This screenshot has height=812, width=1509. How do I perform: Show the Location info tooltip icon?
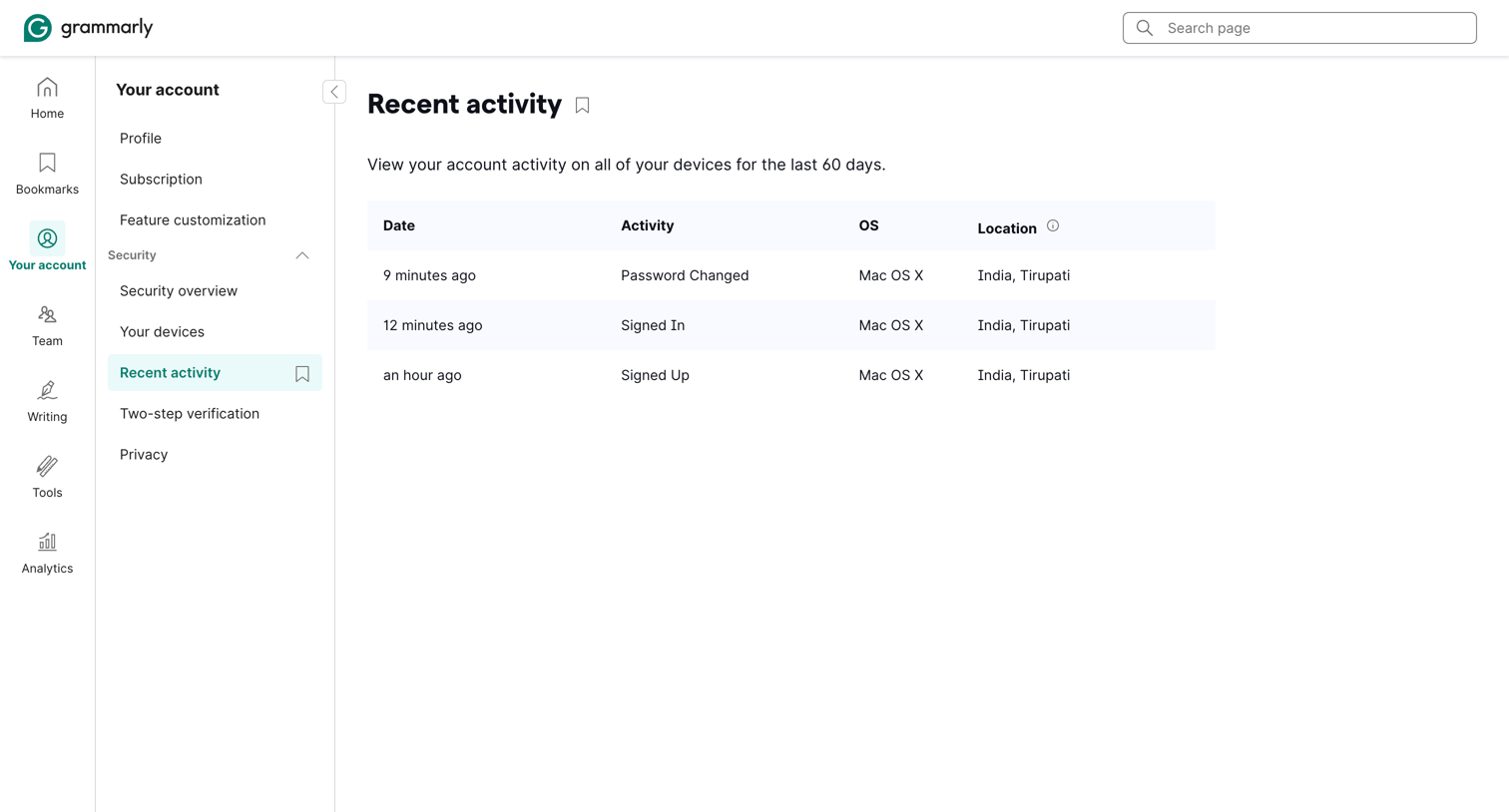(x=1053, y=226)
